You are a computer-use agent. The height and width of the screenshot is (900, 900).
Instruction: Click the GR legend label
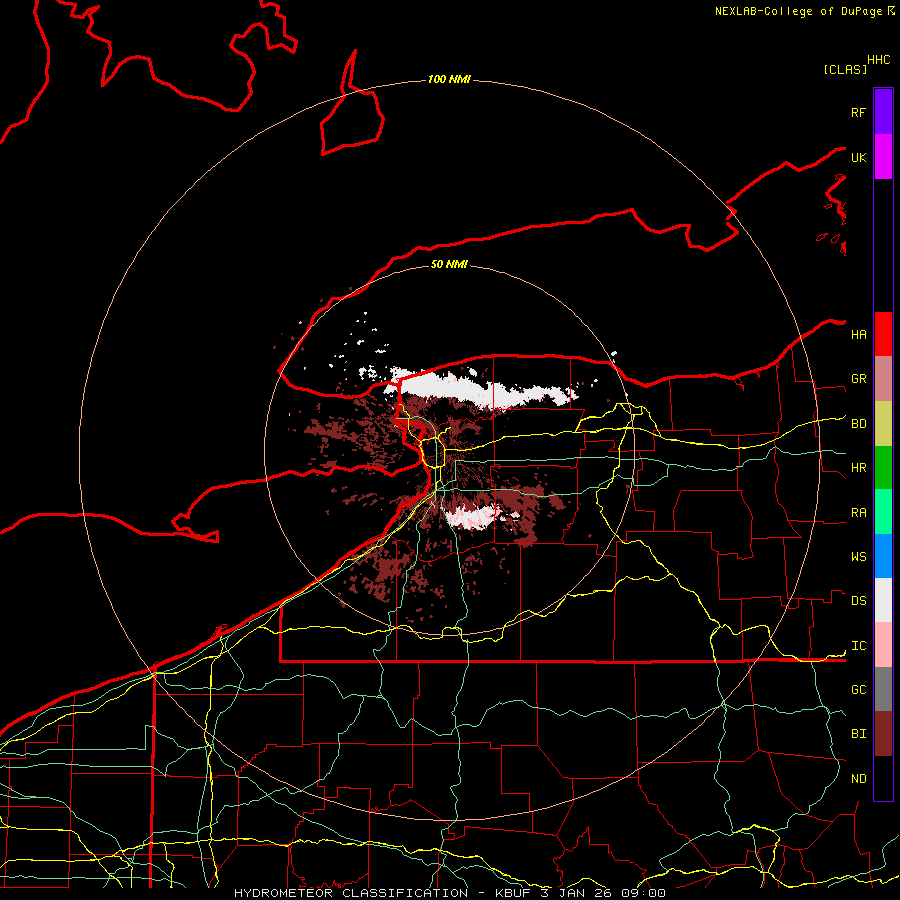[858, 379]
